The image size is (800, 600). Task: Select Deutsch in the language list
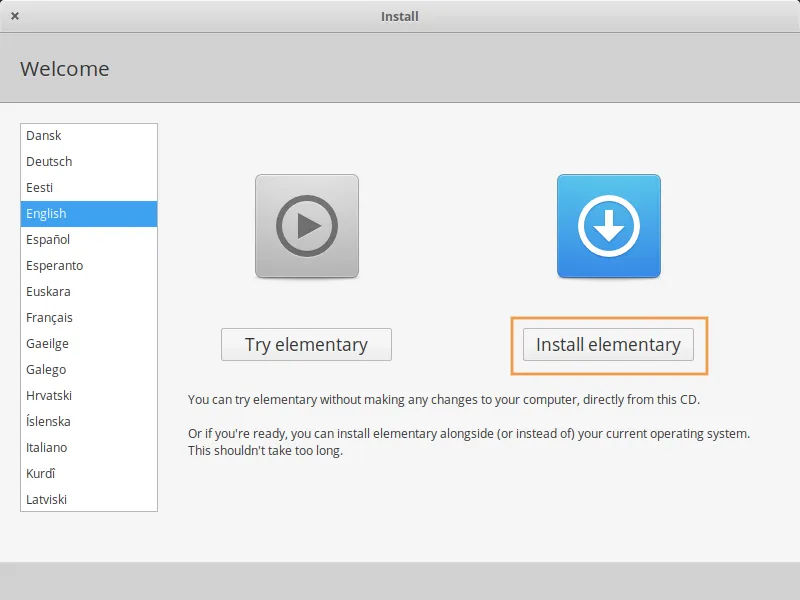[89, 162]
